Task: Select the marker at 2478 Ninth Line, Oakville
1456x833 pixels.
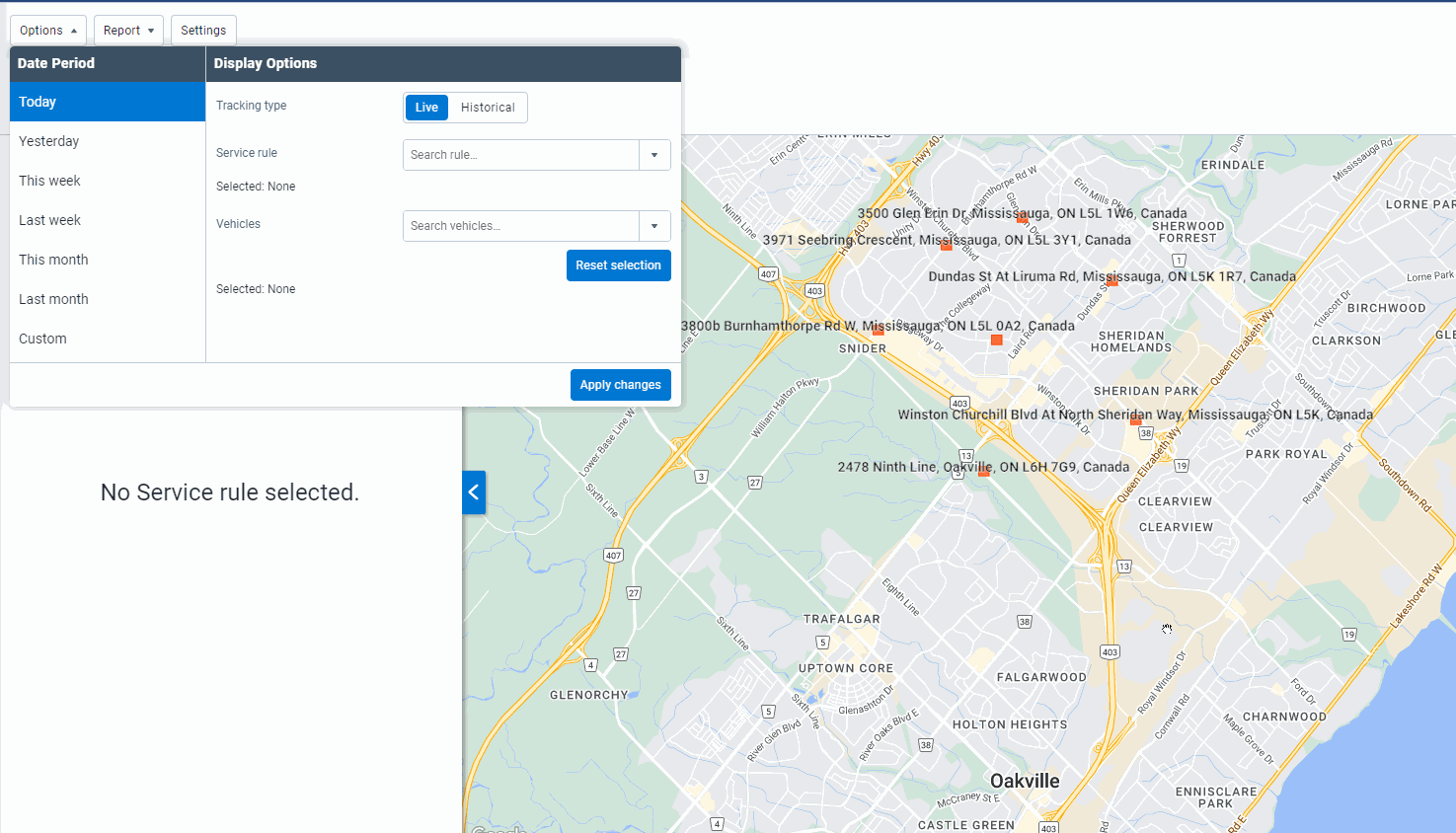Action: click(x=983, y=472)
